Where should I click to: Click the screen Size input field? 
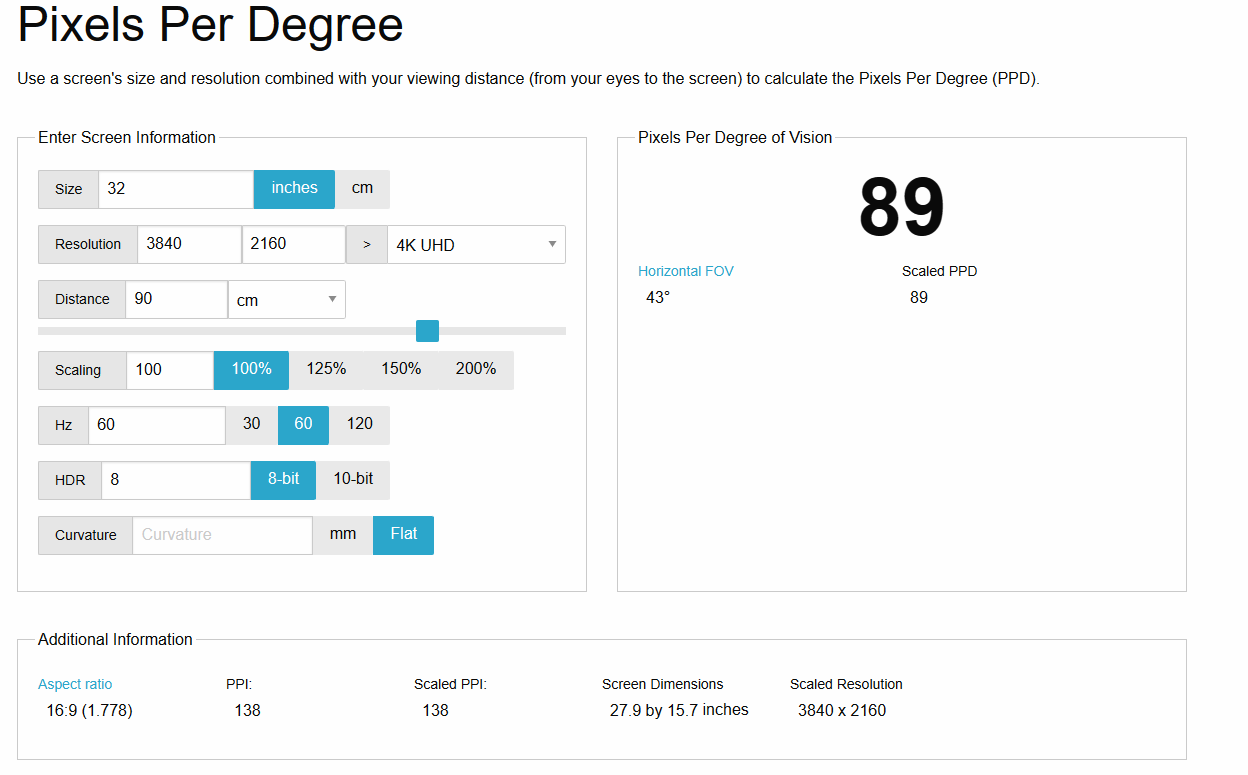(x=176, y=189)
